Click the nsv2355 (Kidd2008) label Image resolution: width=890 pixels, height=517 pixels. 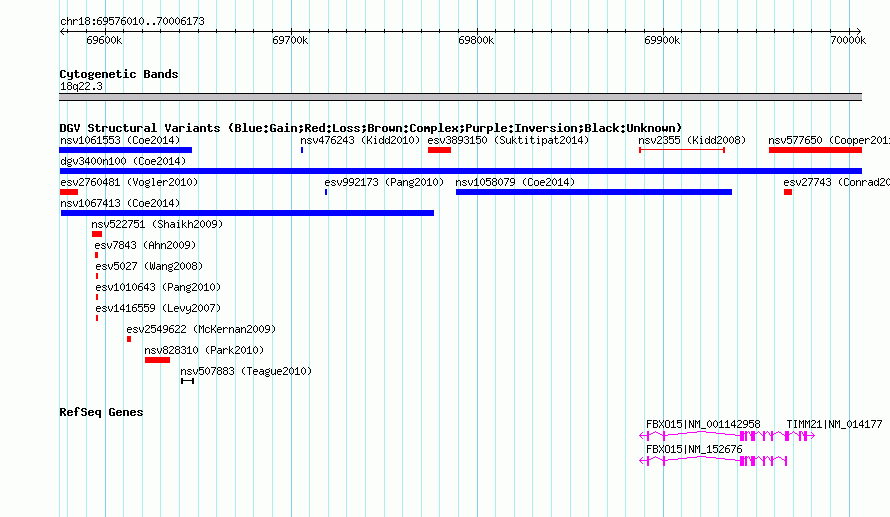click(692, 140)
